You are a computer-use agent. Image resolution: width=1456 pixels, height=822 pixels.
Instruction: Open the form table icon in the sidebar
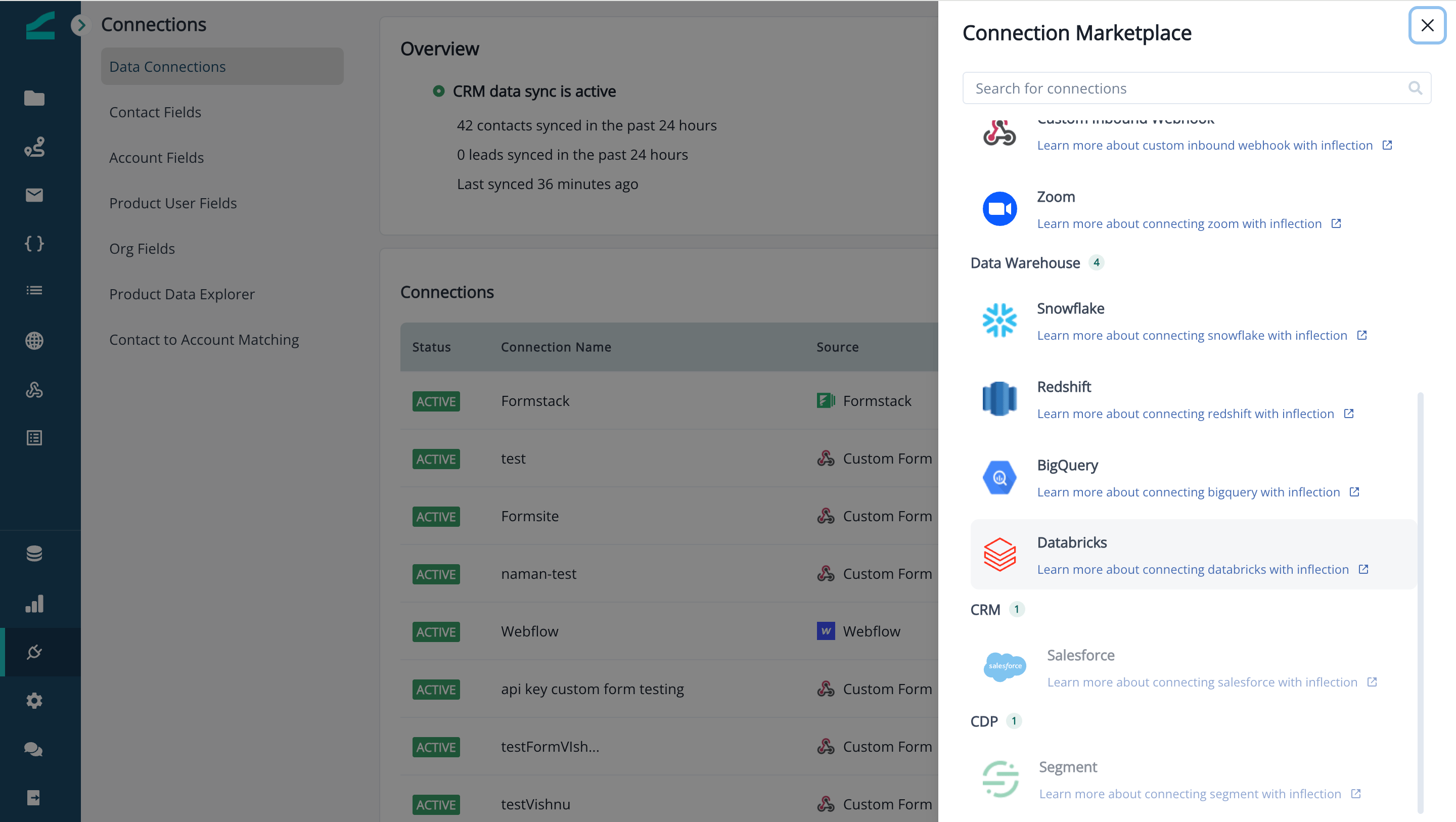(x=34, y=438)
